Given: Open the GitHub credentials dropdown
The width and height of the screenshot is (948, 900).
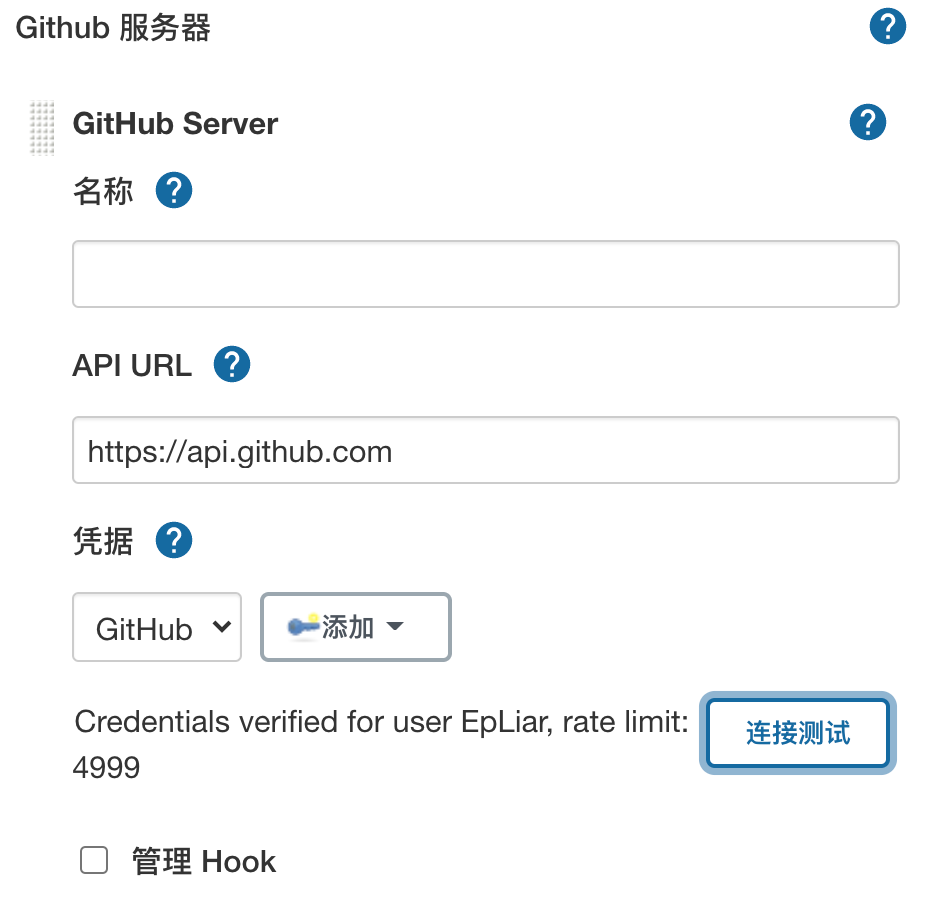Looking at the screenshot, I should (x=157, y=628).
